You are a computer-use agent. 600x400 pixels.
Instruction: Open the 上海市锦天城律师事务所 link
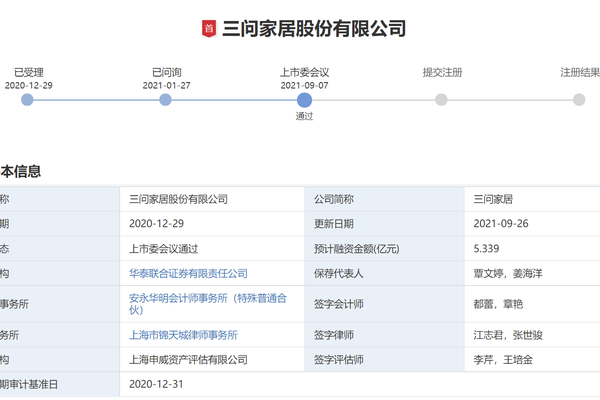click(183, 335)
